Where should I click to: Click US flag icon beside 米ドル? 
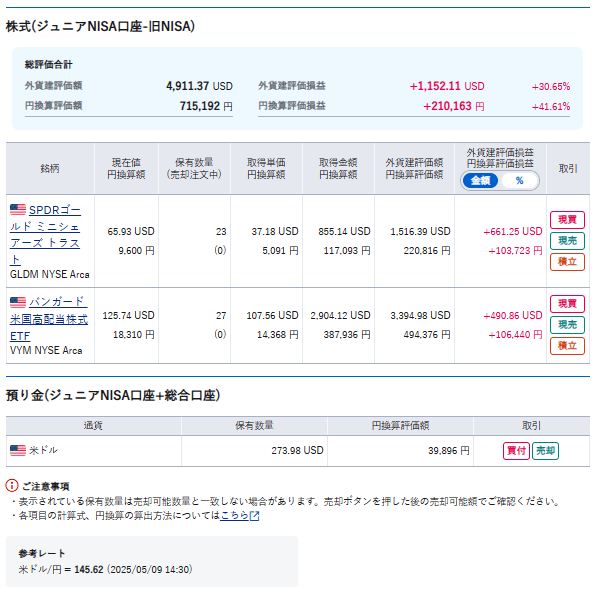18,450
